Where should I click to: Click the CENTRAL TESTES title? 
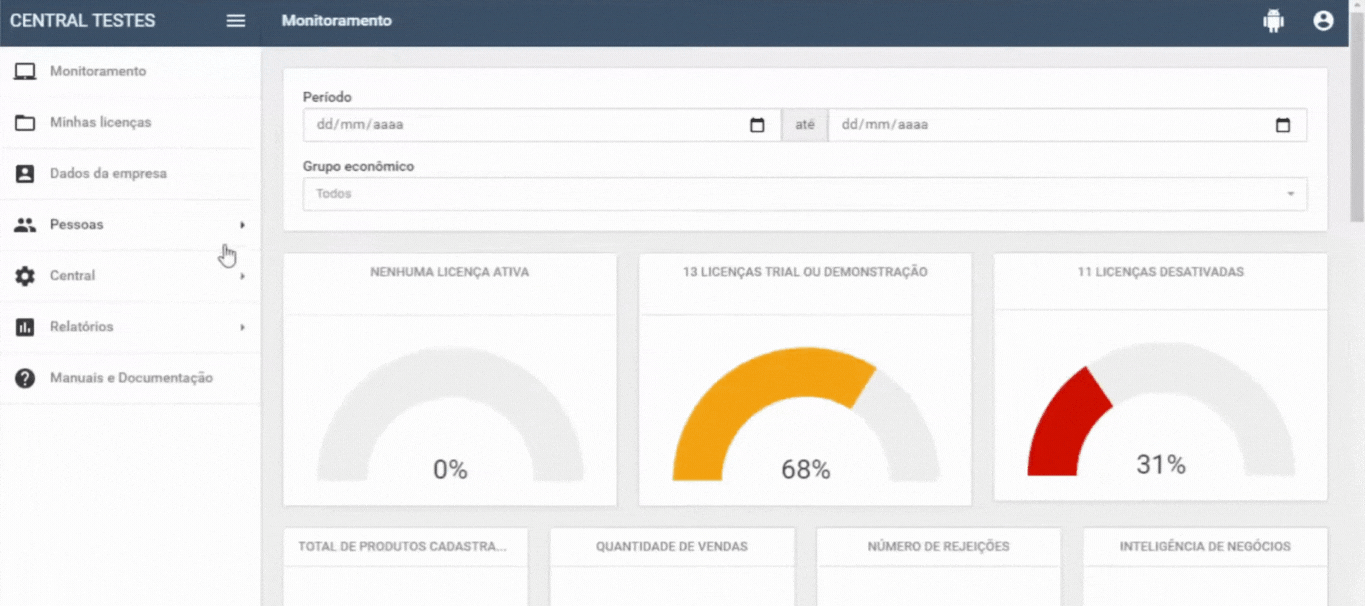pos(83,21)
